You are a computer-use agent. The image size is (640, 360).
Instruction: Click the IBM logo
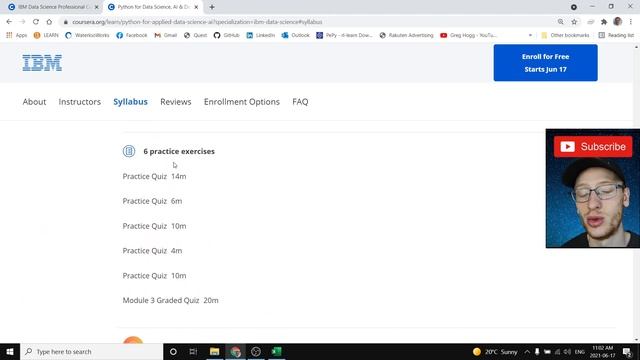coord(42,63)
